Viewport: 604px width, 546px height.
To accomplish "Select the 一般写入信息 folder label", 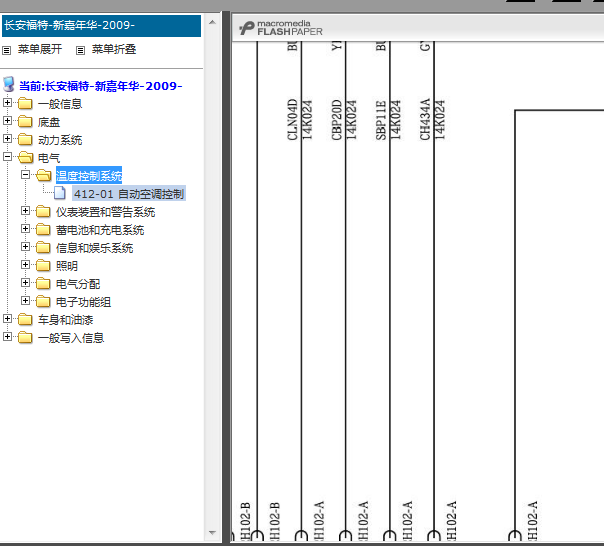I will coord(71,338).
